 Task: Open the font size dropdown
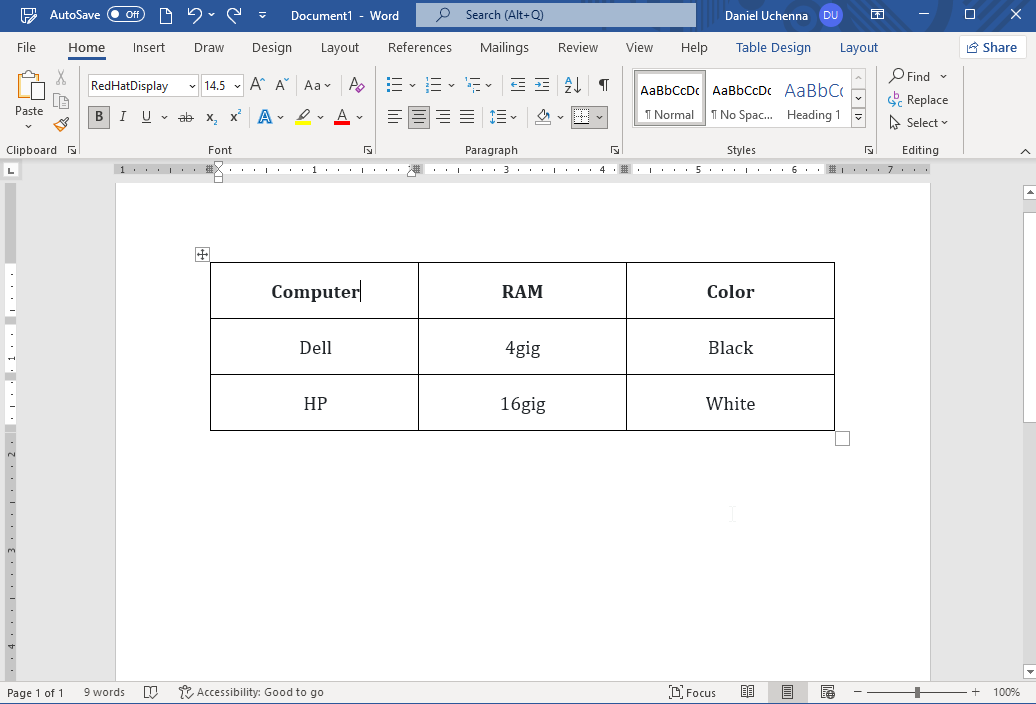pos(236,85)
